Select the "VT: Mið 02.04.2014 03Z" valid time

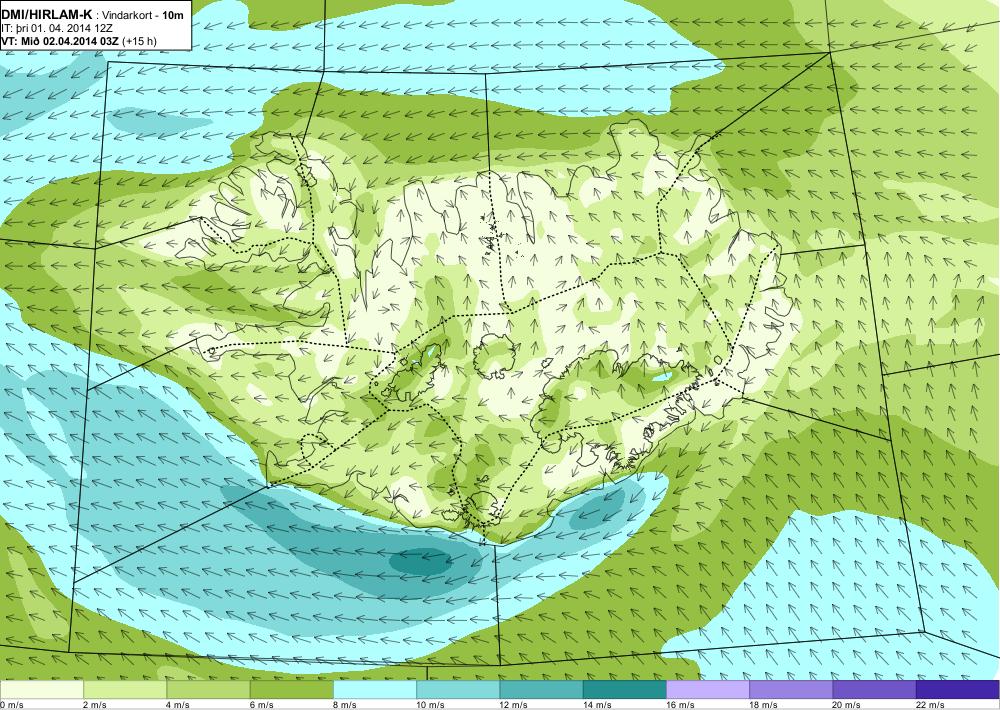click(x=61, y=41)
